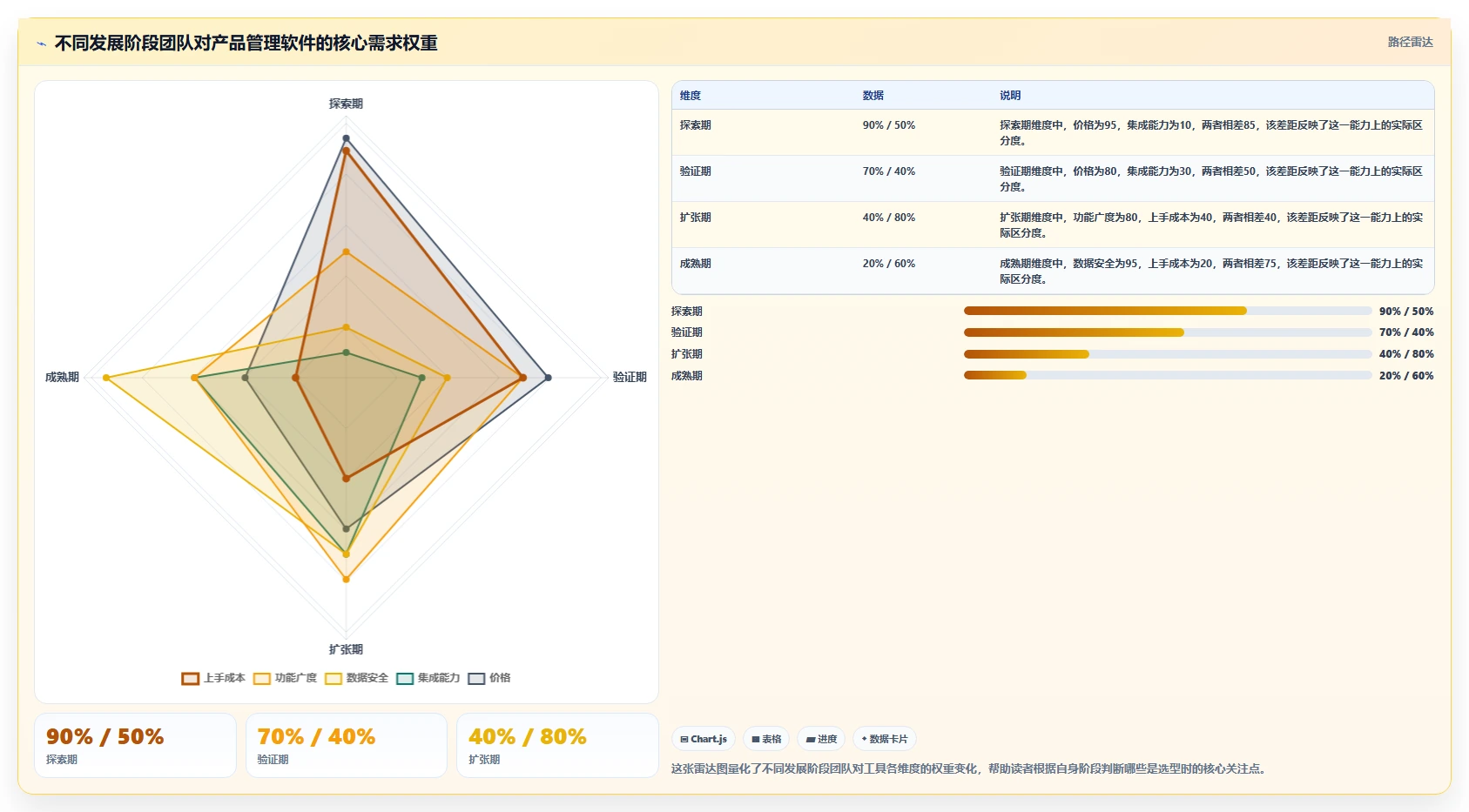Click the 扩张期 progress bar

1168,354
